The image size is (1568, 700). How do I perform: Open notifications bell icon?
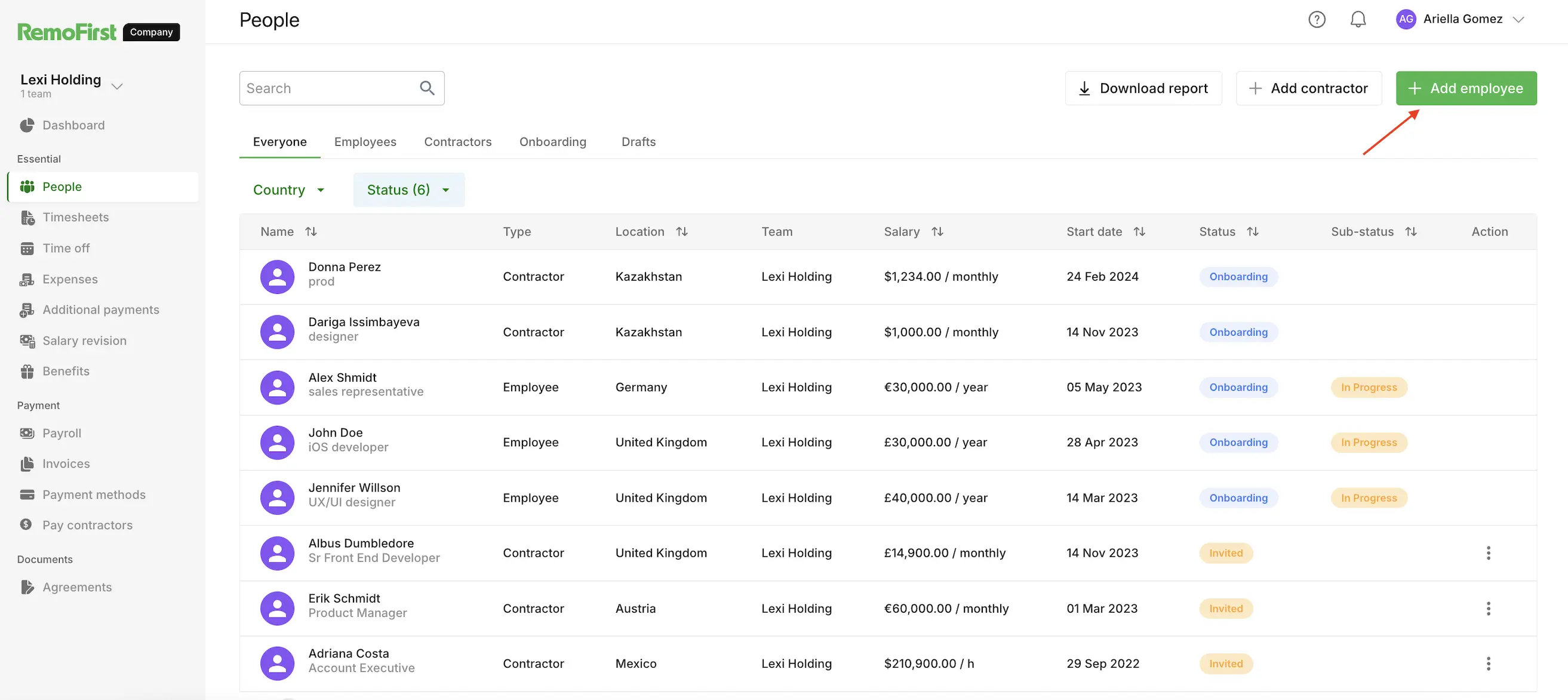[x=1358, y=20]
